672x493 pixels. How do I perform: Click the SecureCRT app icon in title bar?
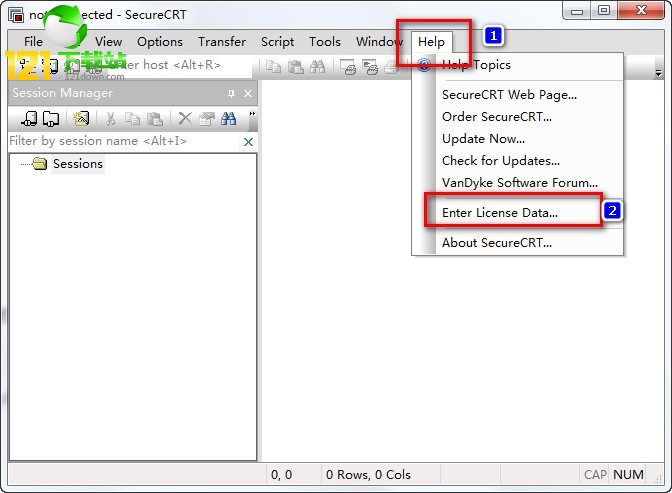(x=16, y=15)
